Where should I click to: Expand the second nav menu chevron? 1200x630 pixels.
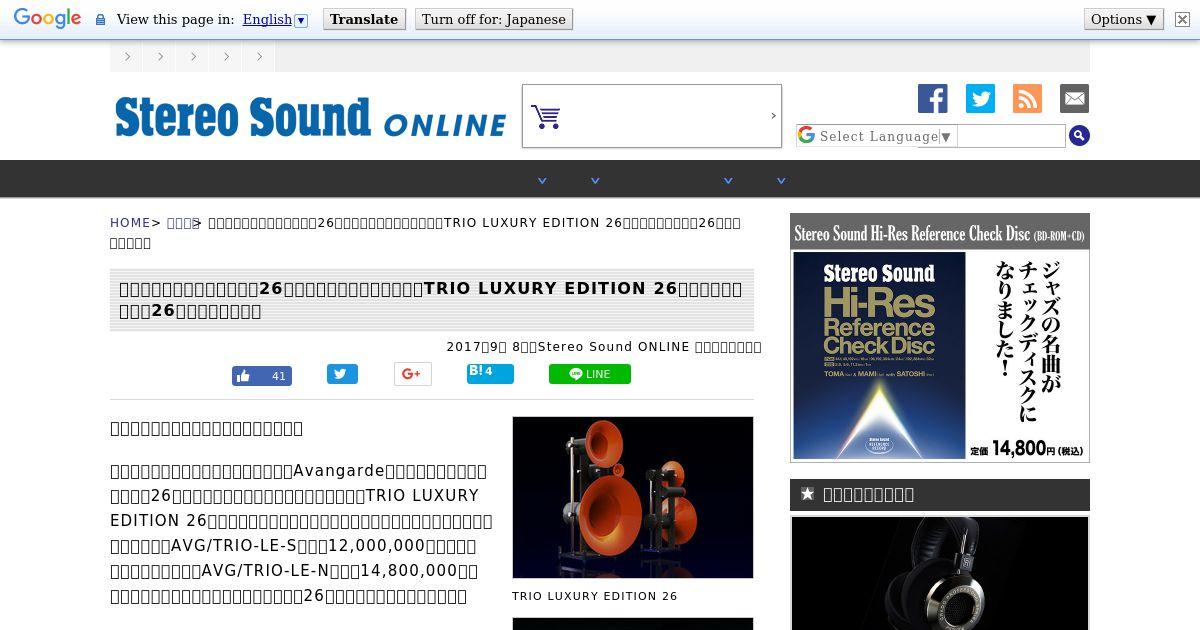pyautogui.click(x=595, y=180)
